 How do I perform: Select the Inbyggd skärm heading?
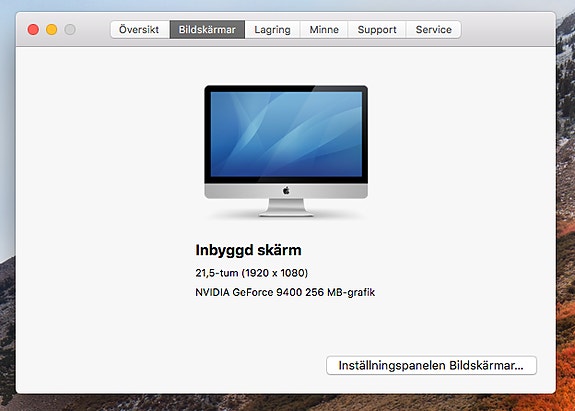(248, 250)
